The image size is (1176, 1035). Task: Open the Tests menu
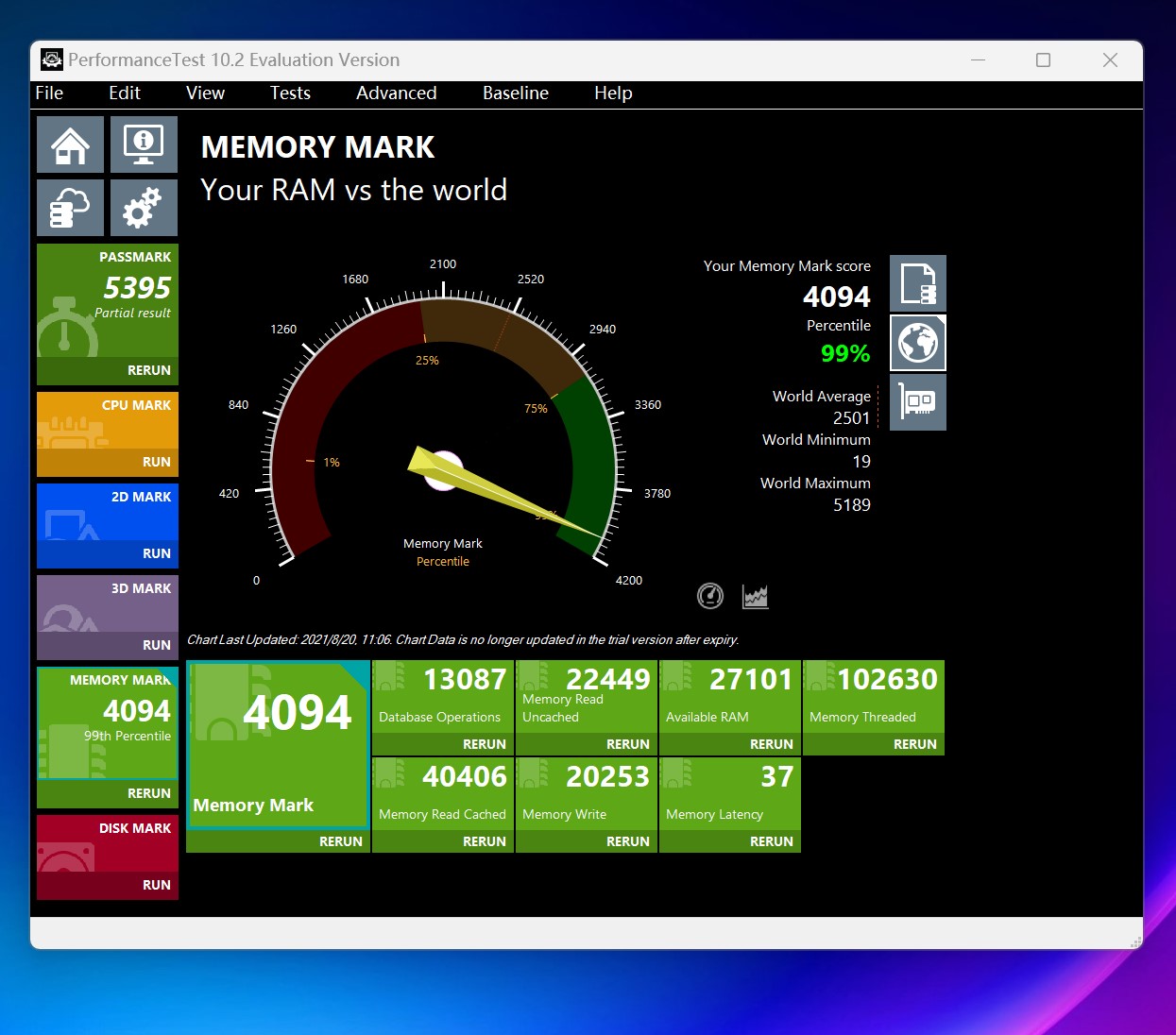click(290, 93)
